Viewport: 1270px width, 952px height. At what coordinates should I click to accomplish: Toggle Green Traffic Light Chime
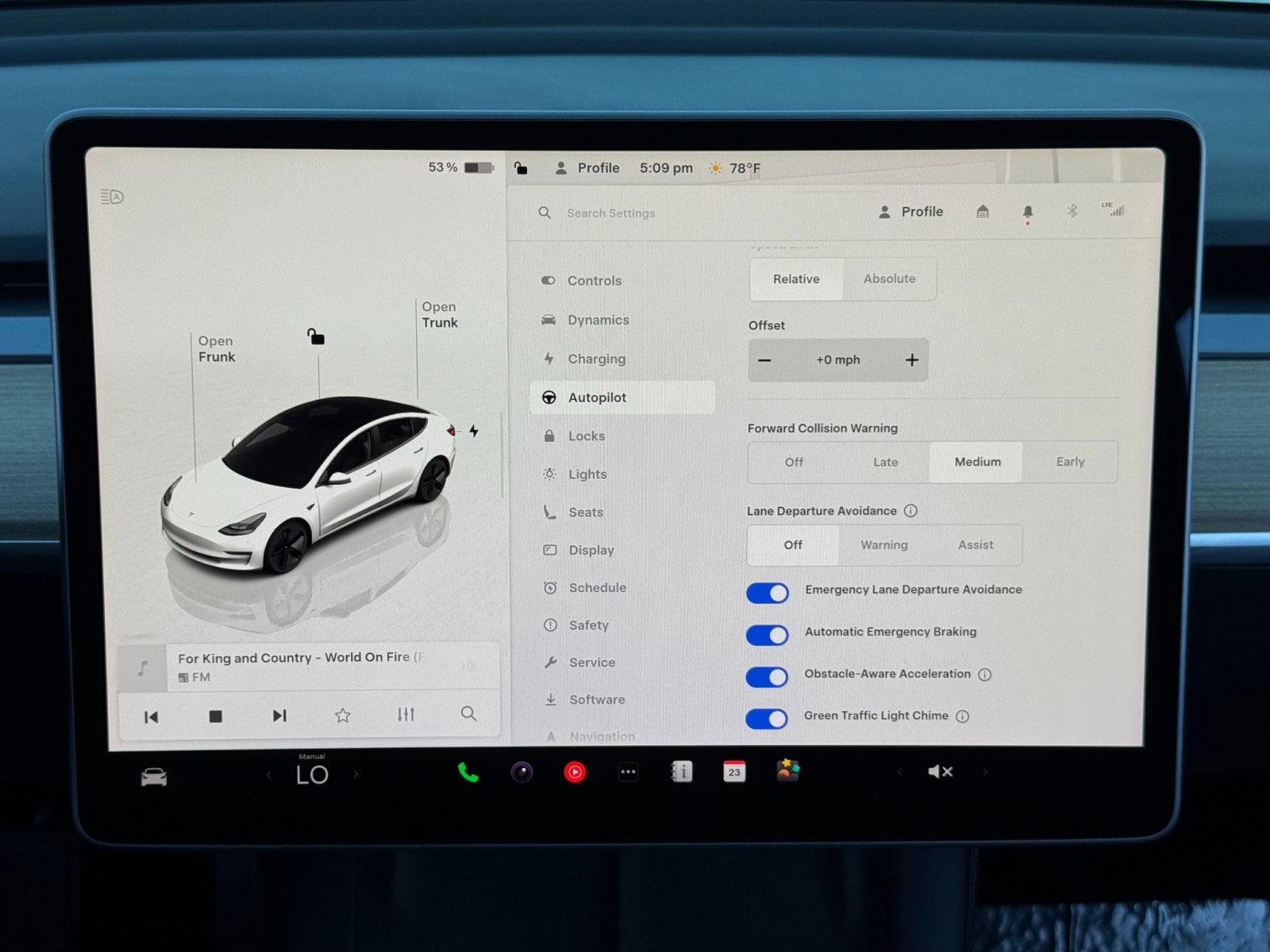pos(767,719)
